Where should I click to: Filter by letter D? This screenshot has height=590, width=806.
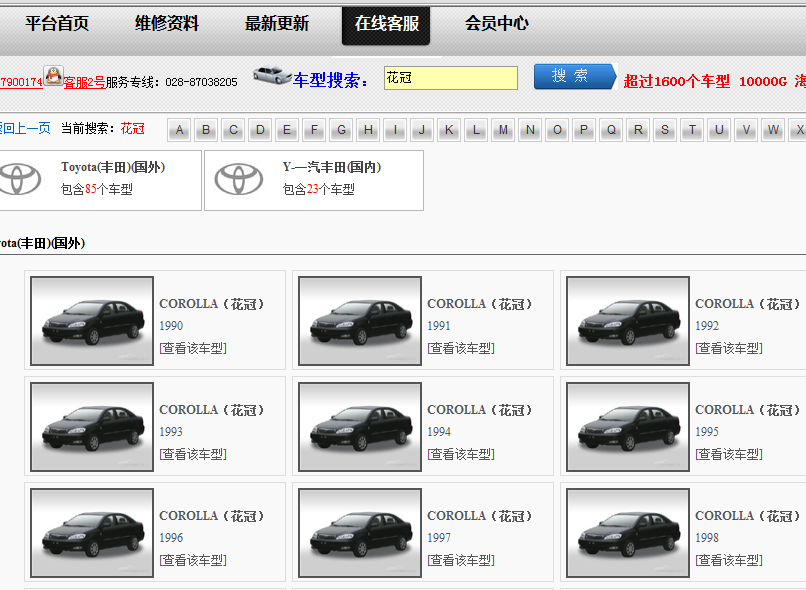click(260, 130)
